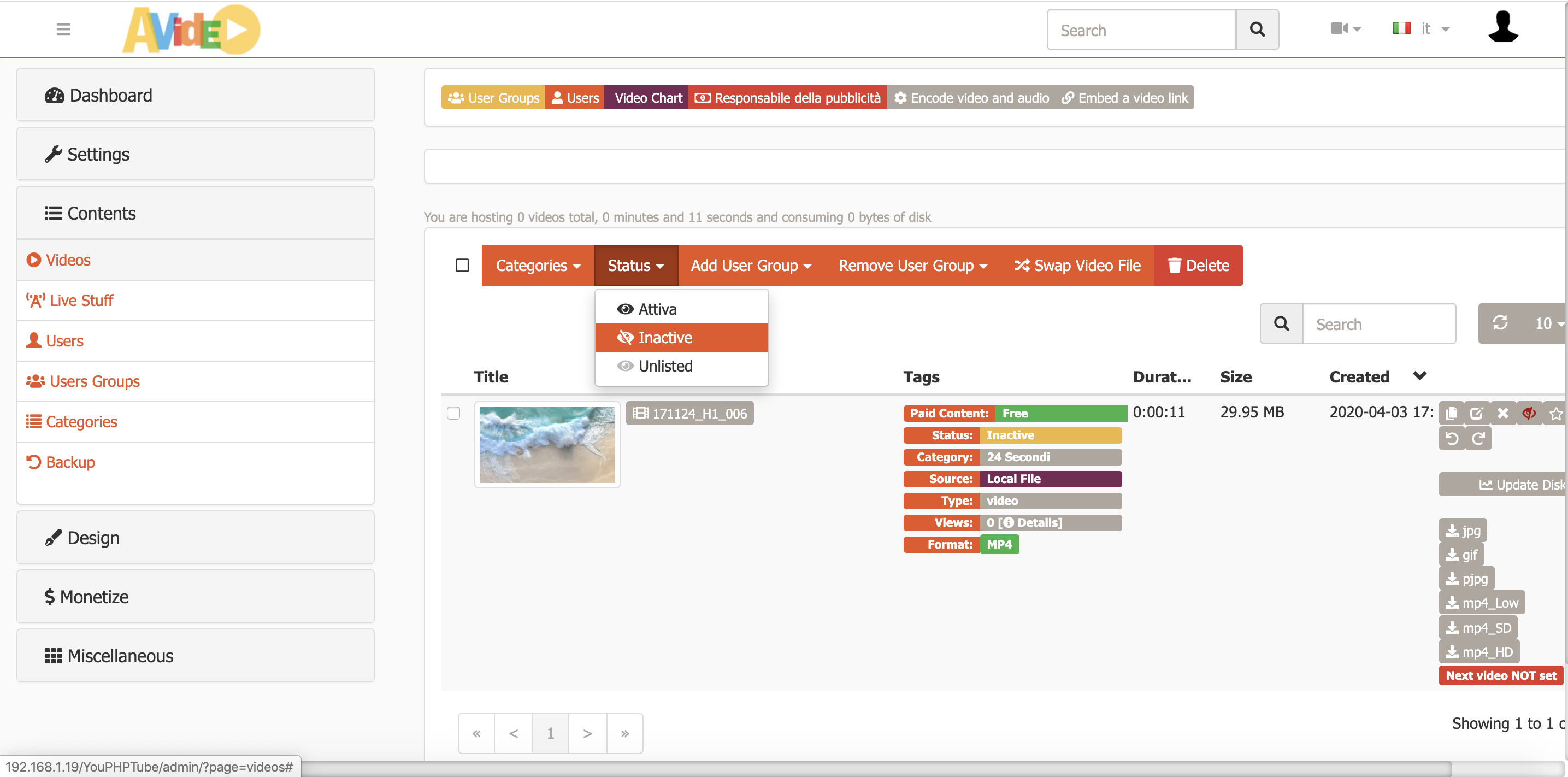Open Encode video and audio
The width and height of the screenshot is (1568, 777).
click(971, 97)
